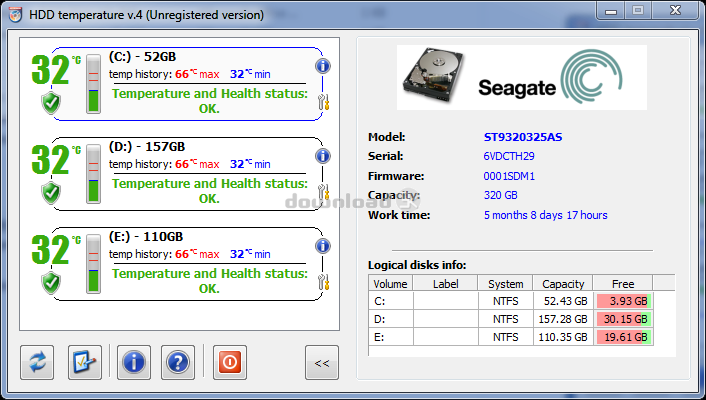Open settings tools for E: drive
The height and width of the screenshot is (400, 706).
(324, 282)
